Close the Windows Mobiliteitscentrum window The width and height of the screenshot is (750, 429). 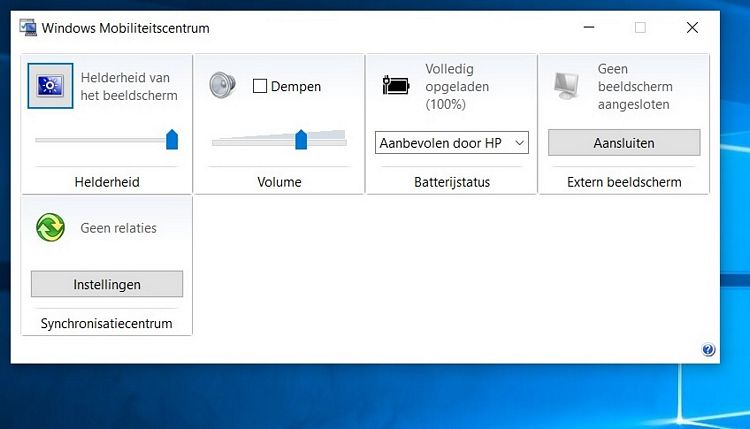pyautogui.click(x=692, y=27)
